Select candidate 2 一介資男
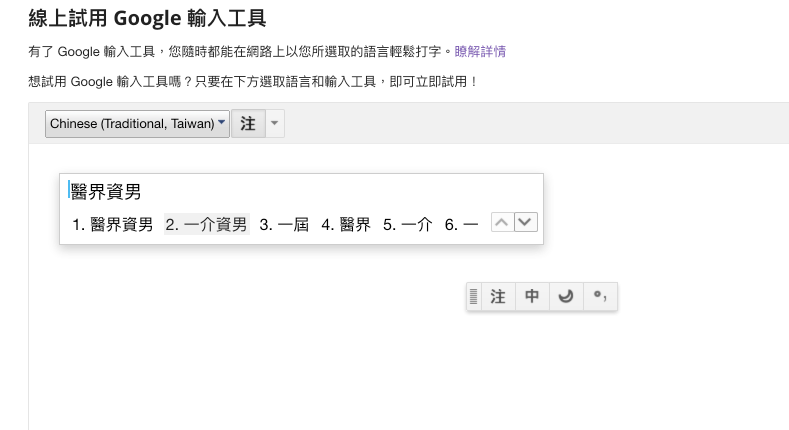The height and width of the screenshot is (430, 789). click(206, 225)
